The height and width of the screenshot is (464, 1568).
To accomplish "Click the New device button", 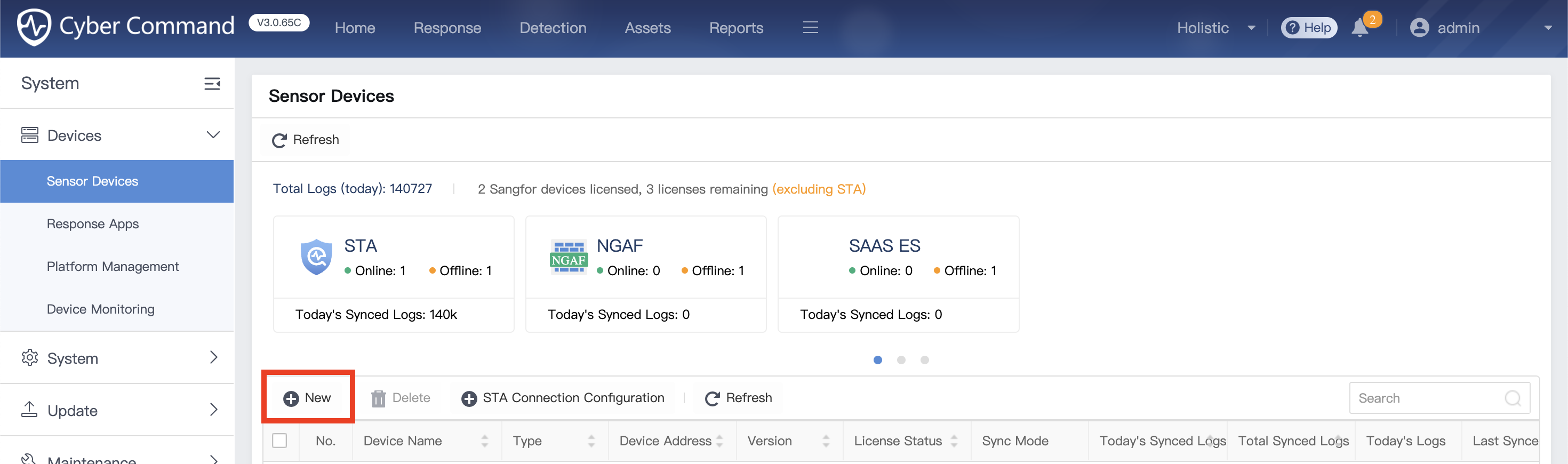I will click(307, 398).
